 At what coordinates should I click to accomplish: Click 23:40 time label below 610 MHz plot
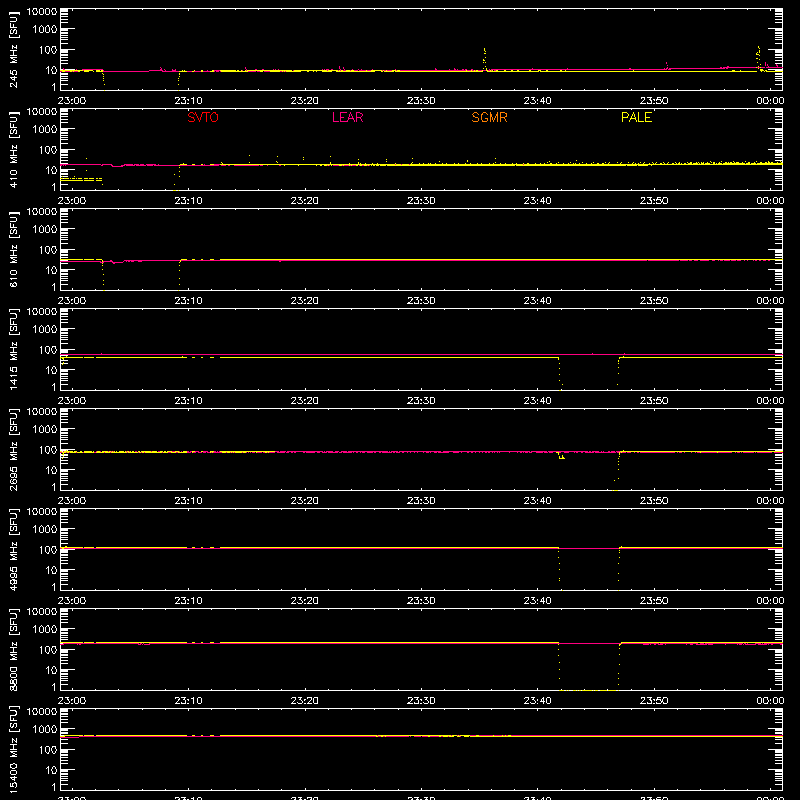click(x=537, y=301)
